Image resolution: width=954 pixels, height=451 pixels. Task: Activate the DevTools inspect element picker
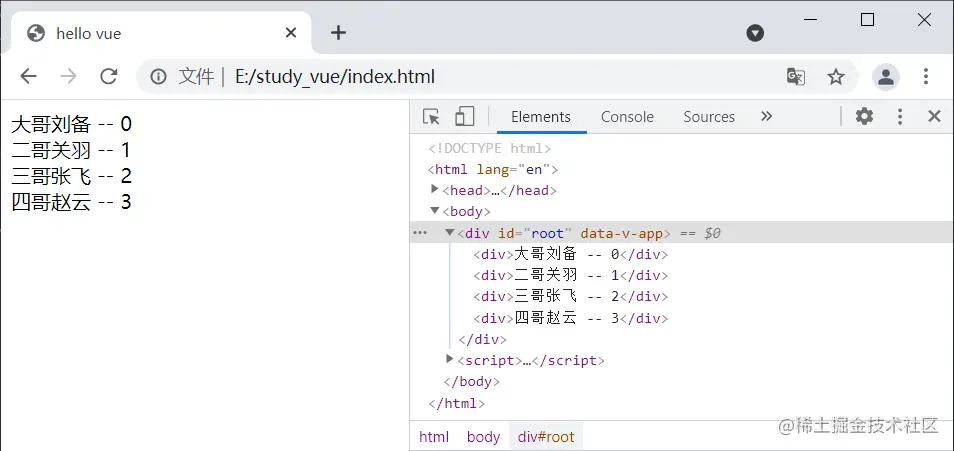pos(431,116)
